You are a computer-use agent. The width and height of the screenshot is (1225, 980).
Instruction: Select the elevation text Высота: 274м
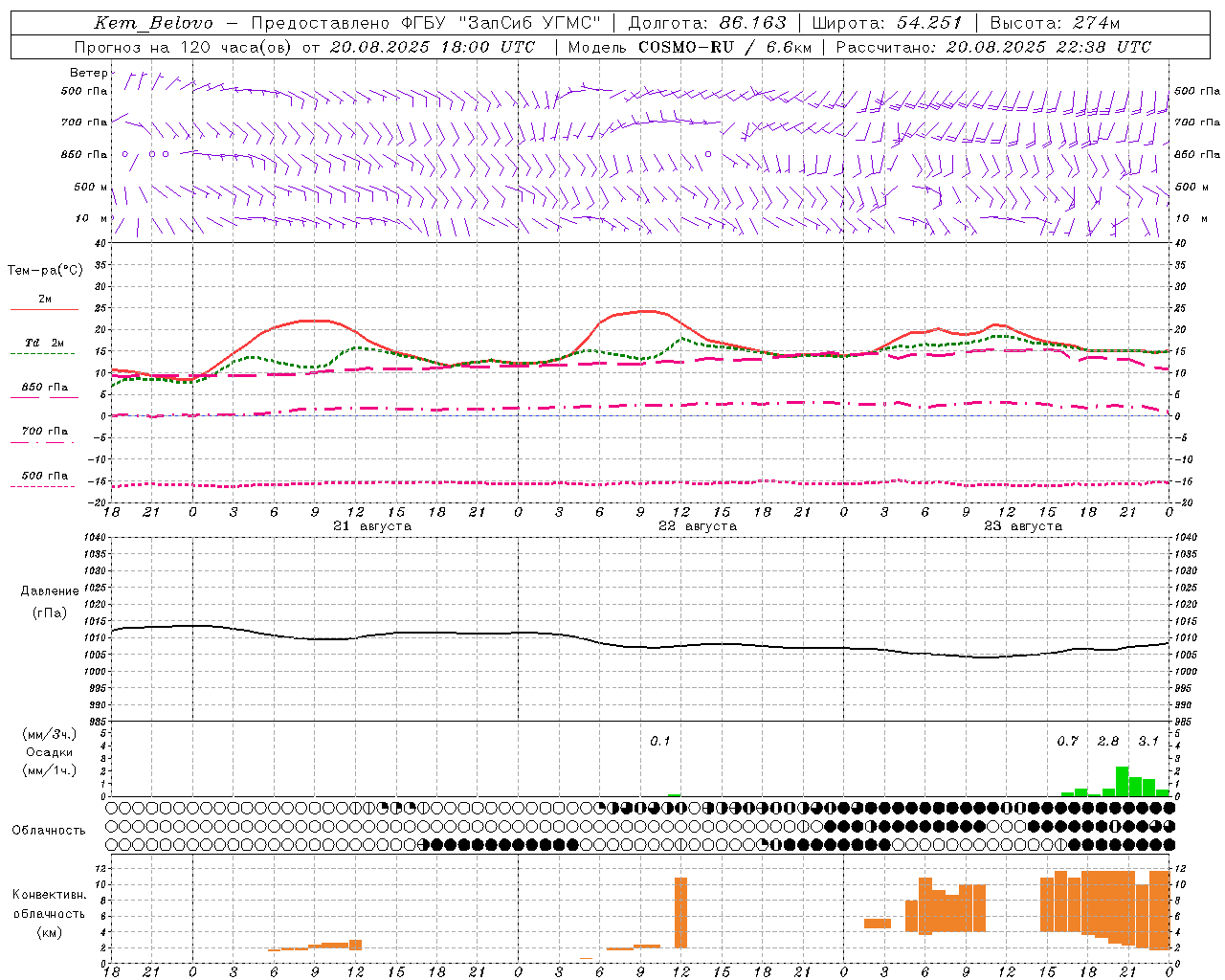click(1054, 23)
